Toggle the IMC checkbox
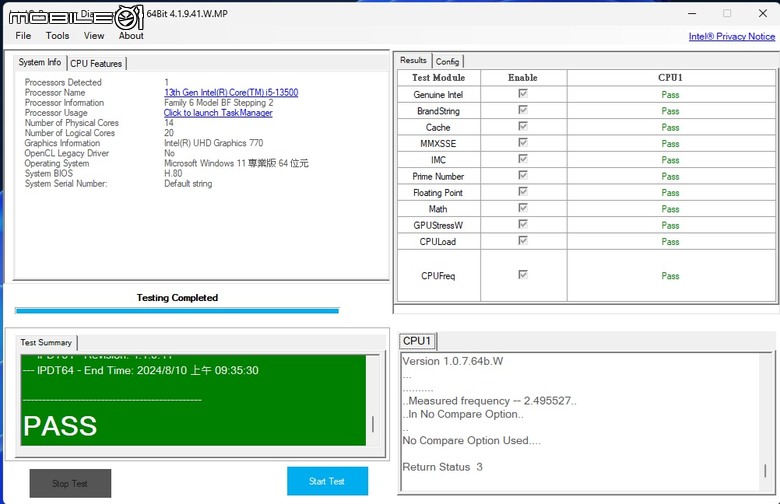The height and width of the screenshot is (504, 780). 523,159
